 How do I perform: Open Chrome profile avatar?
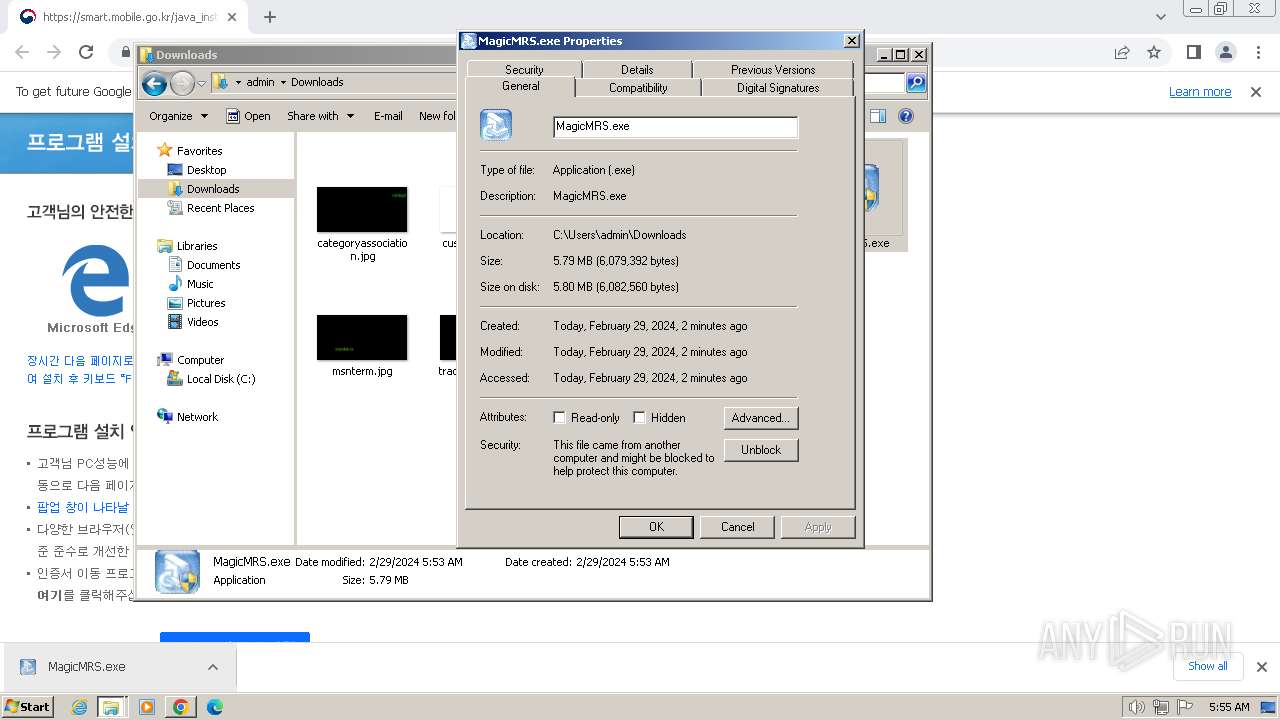1225,52
